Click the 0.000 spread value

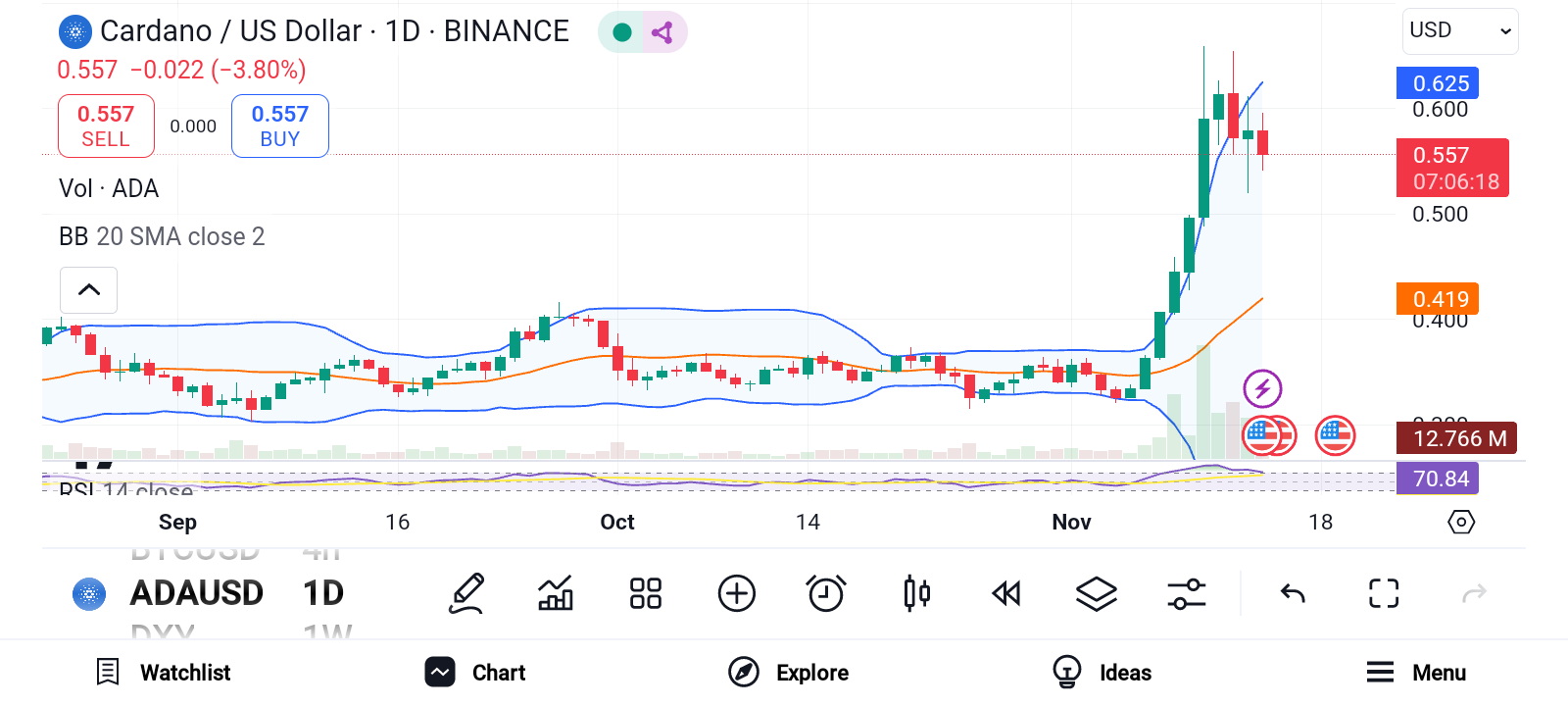(x=193, y=126)
